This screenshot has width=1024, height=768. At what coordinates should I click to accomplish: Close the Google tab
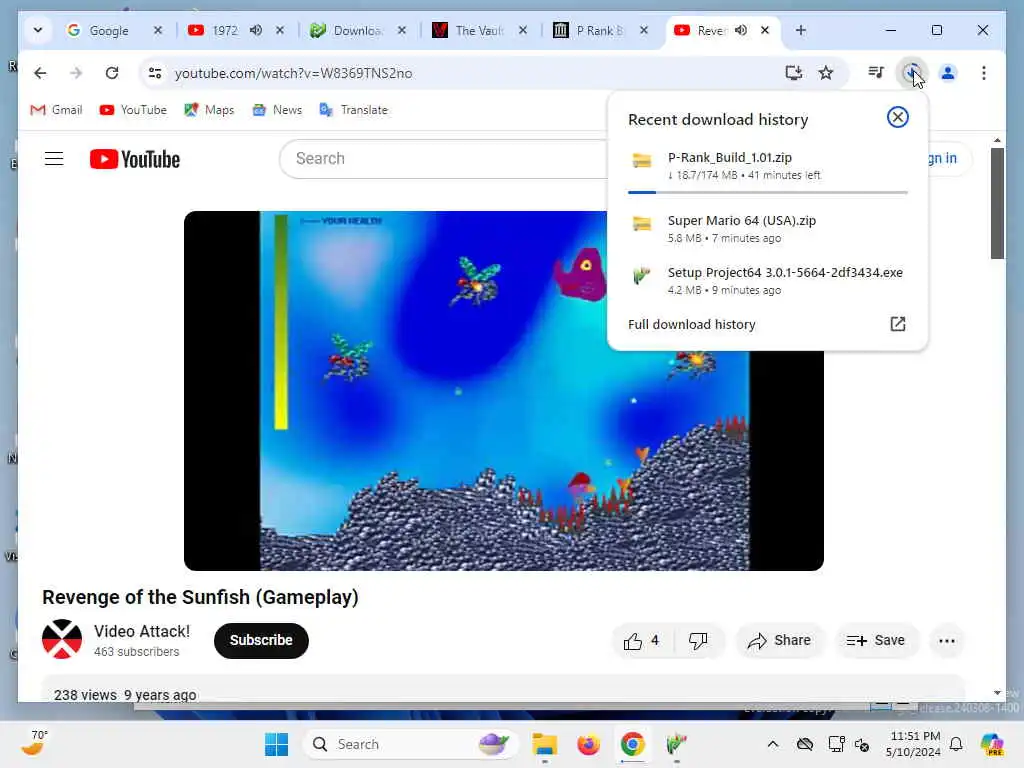click(157, 30)
